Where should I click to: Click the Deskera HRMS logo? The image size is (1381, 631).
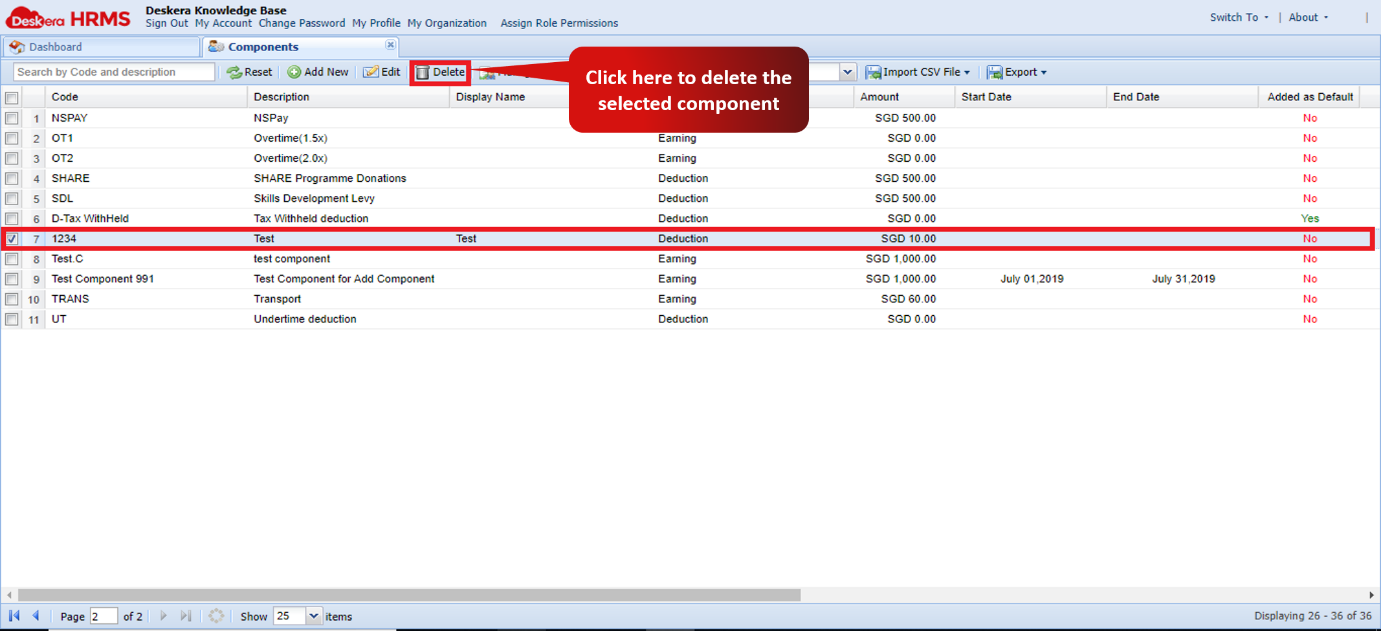68,18
